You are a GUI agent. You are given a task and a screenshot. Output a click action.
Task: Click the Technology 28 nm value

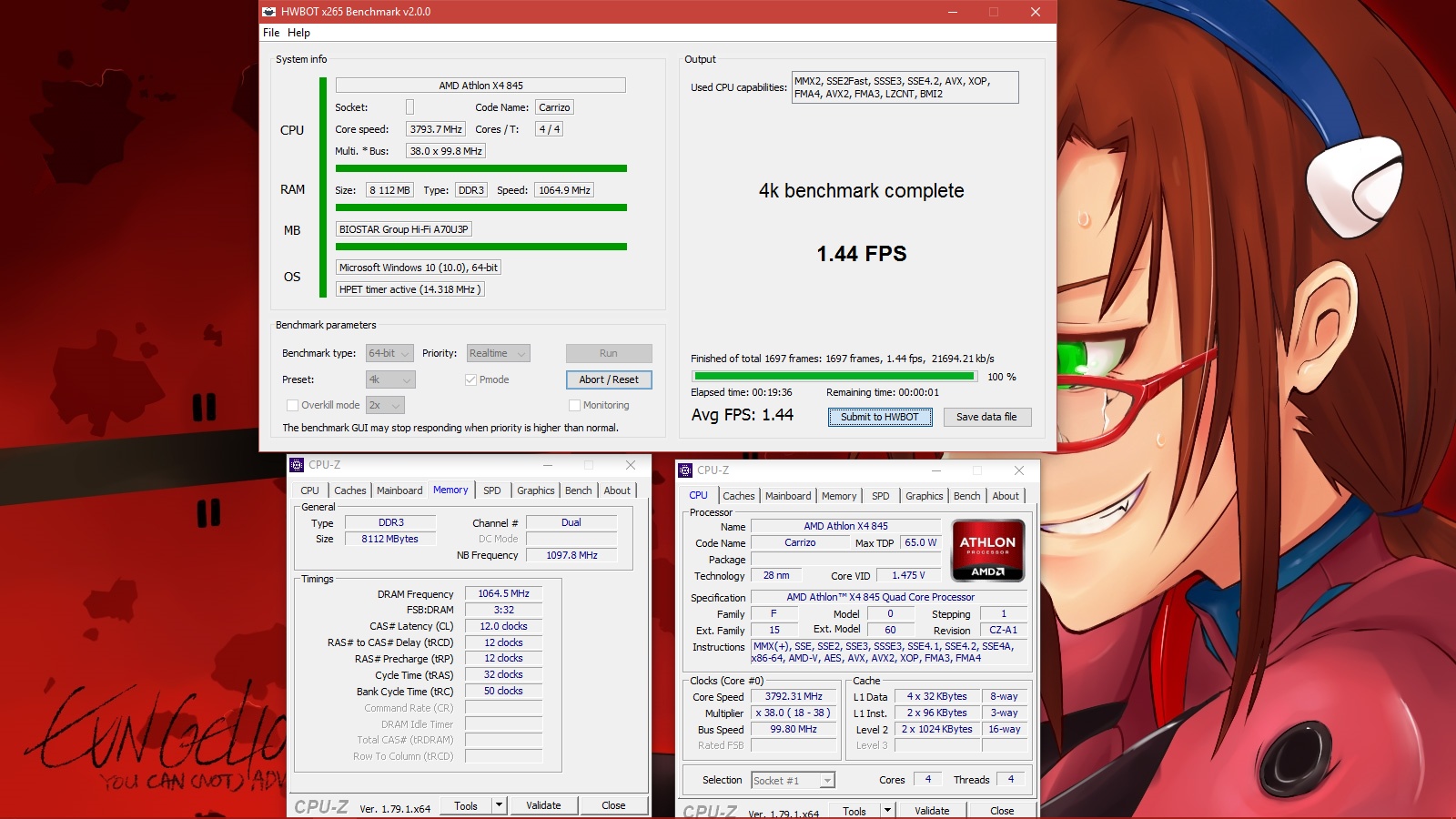tap(776, 575)
